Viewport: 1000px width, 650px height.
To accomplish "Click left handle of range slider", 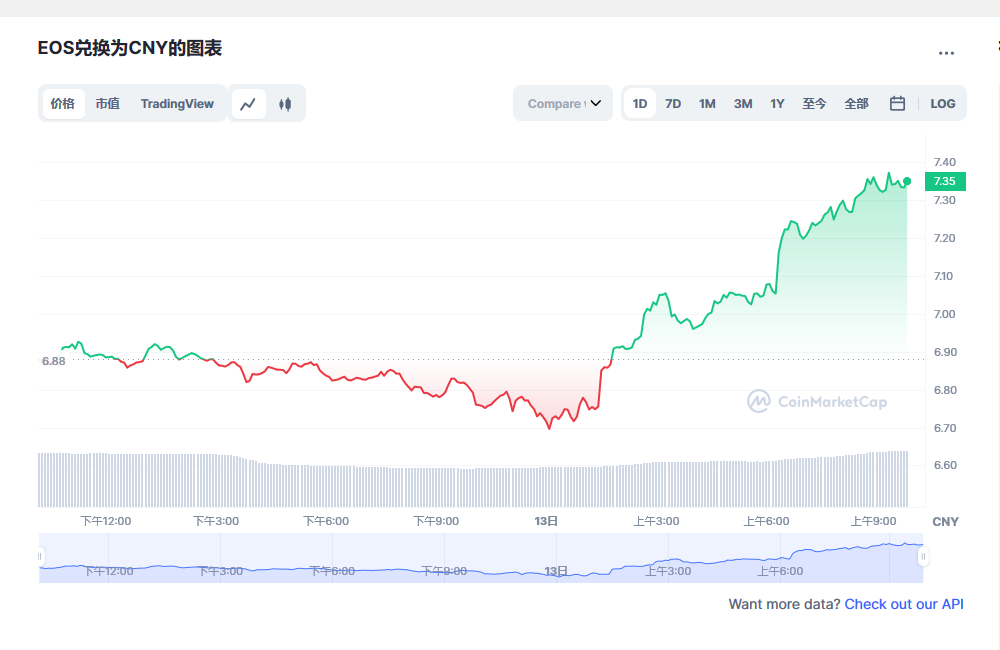I will [x=41, y=556].
